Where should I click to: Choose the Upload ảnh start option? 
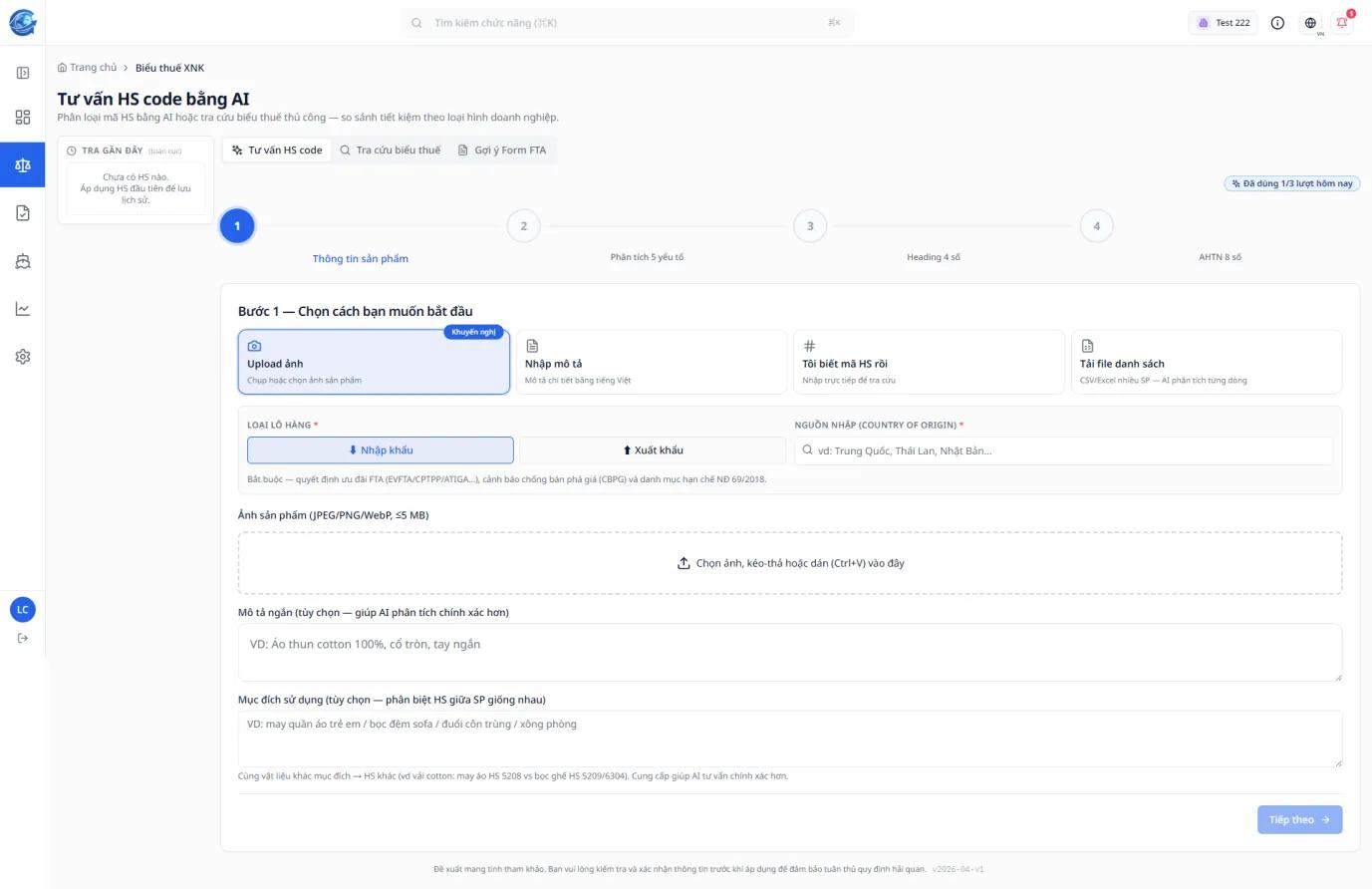[x=374, y=362]
